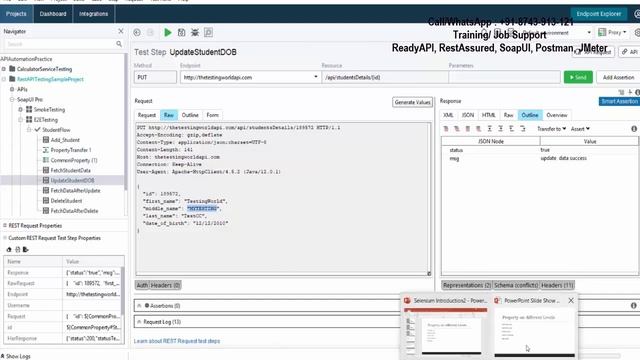Open Headers (0) tab below request

point(165,285)
